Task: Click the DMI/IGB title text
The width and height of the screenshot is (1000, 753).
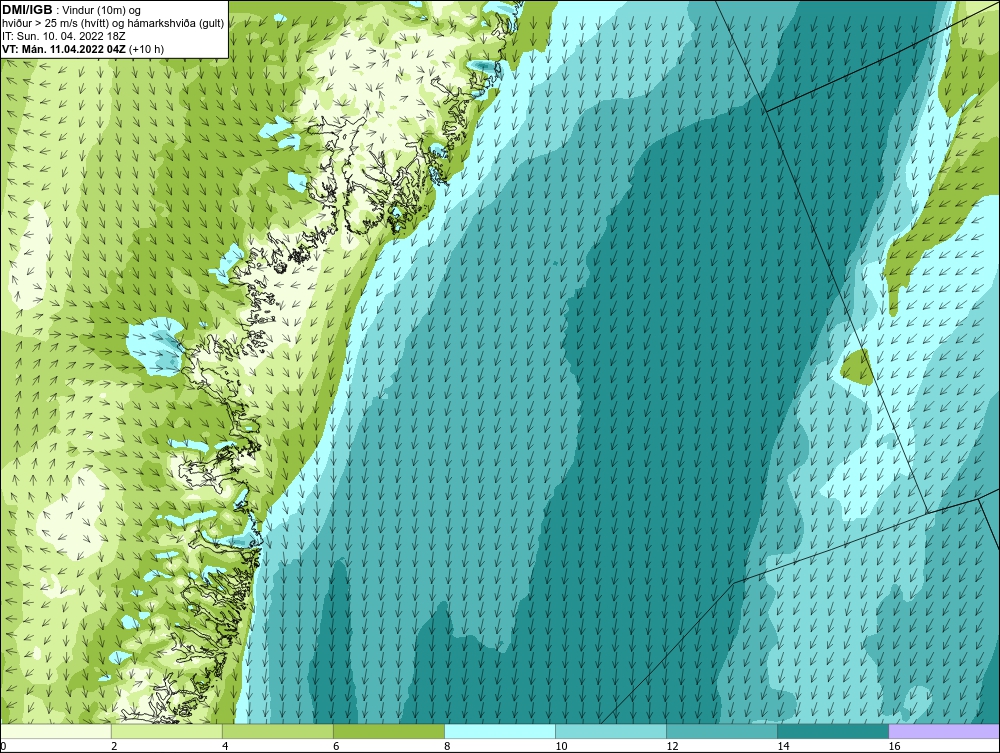Action: [27, 10]
